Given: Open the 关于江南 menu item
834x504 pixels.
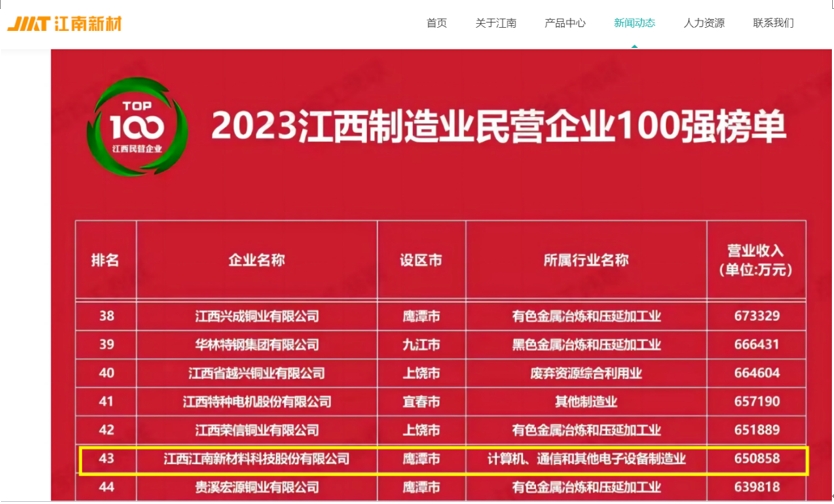Looking at the screenshot, I should 496,23.
